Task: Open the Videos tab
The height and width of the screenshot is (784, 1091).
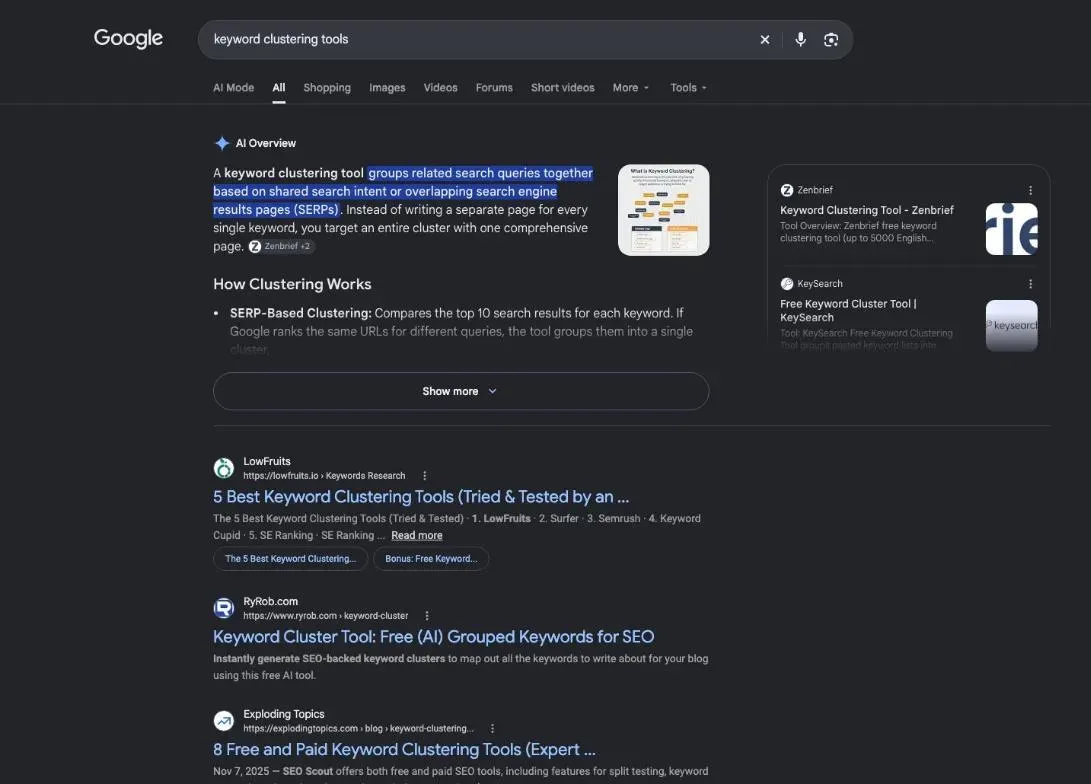Action: pos(440,88)
